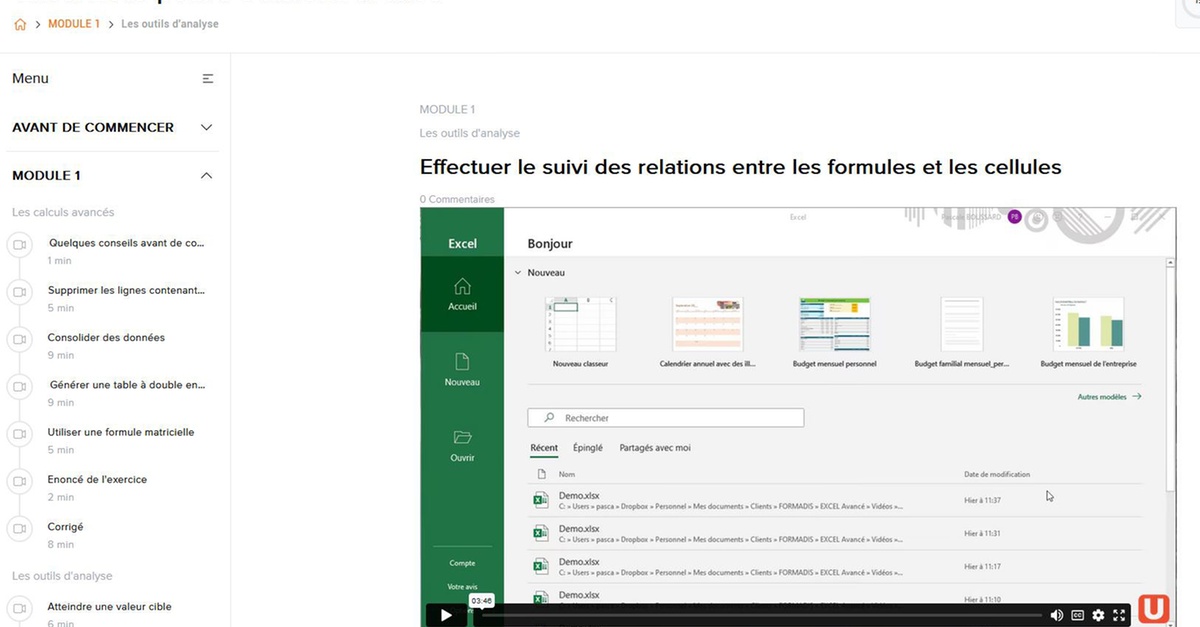Click video icon beside Supprimer les lignes
Viewport: 1200px width, 627px height.
coord(19,292)
